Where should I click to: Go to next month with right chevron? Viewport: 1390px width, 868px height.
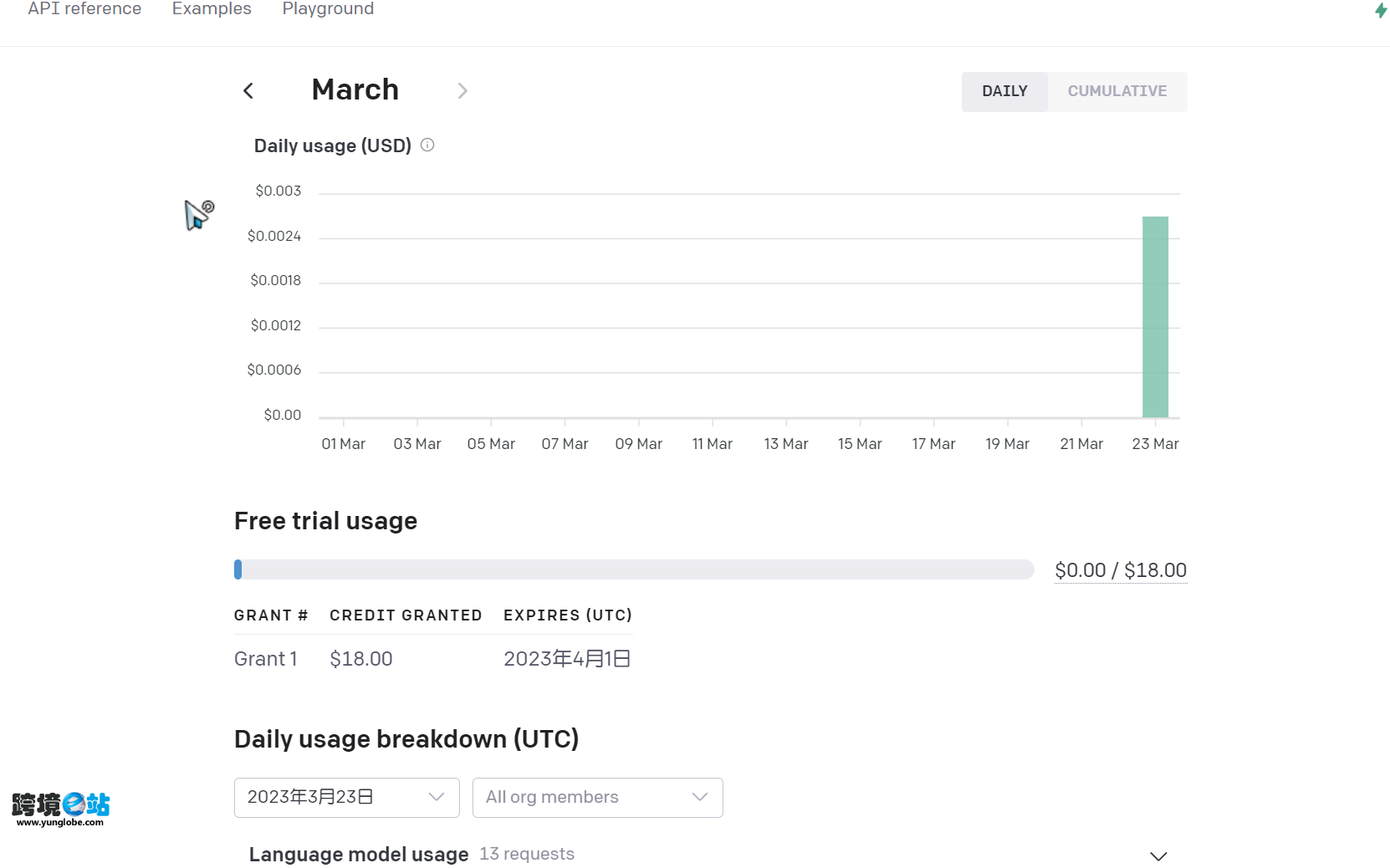pos(462,91)
